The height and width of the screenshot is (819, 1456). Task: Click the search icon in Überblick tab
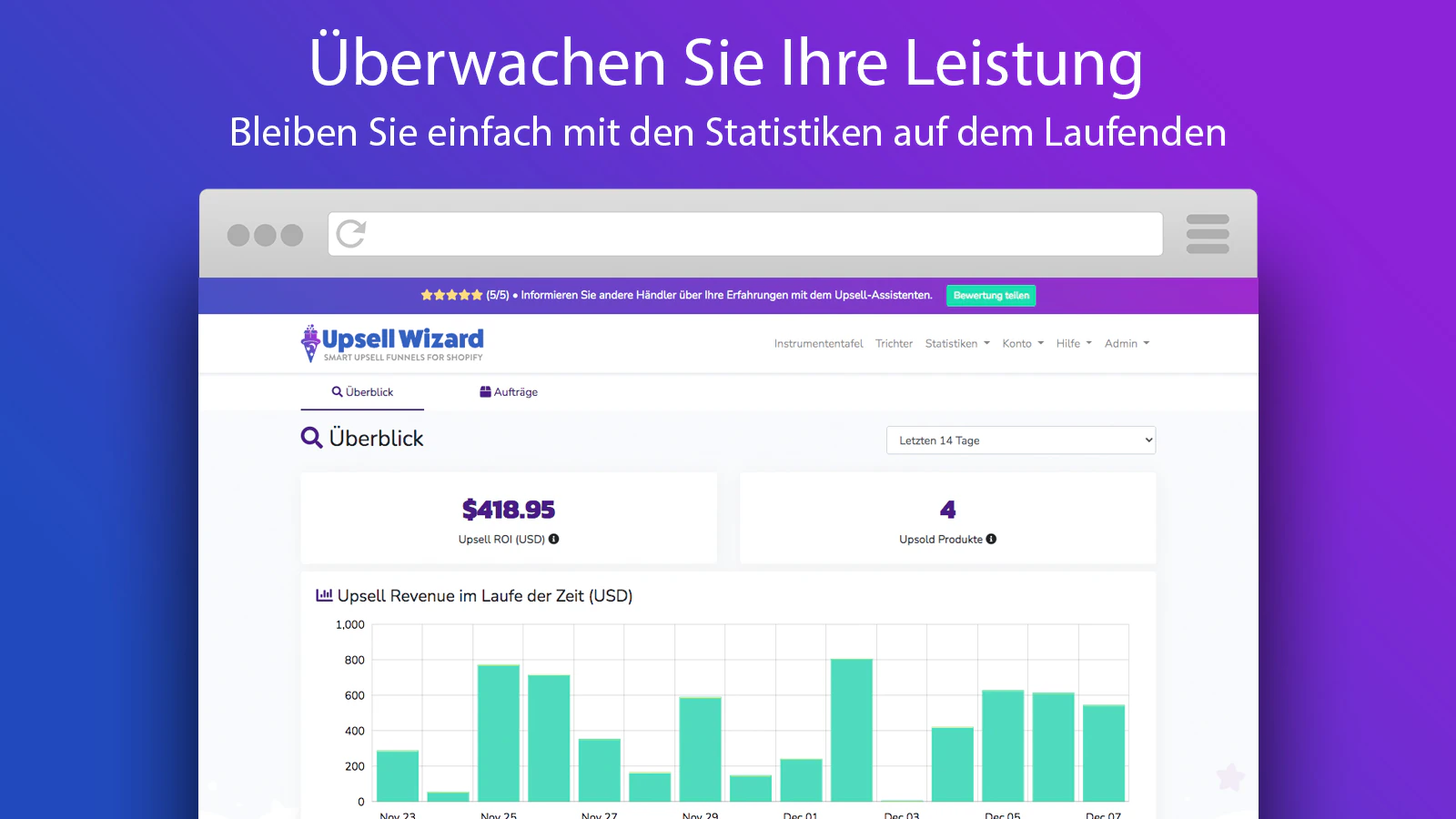[x=337, y=391]
